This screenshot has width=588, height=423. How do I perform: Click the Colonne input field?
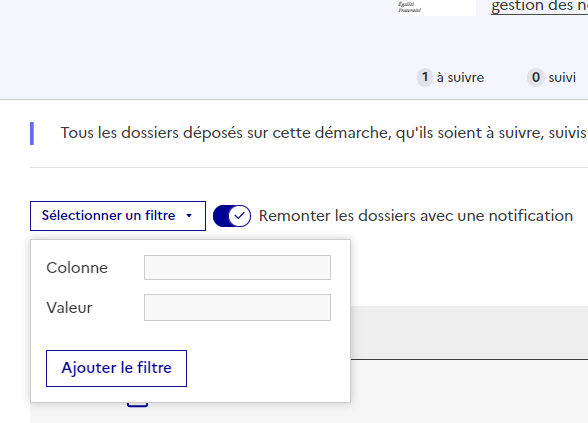click(x=237, y=268)
